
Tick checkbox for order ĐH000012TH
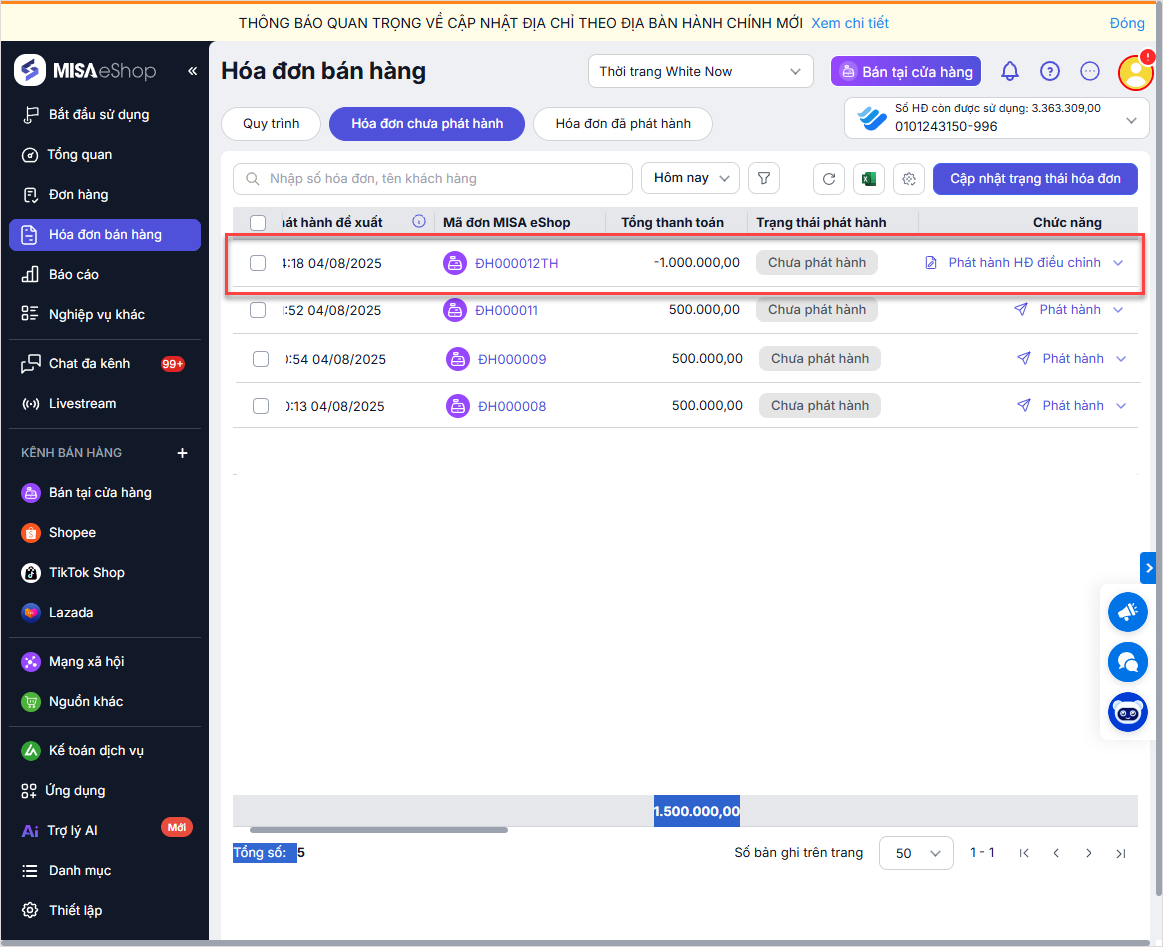click(258, 263)
